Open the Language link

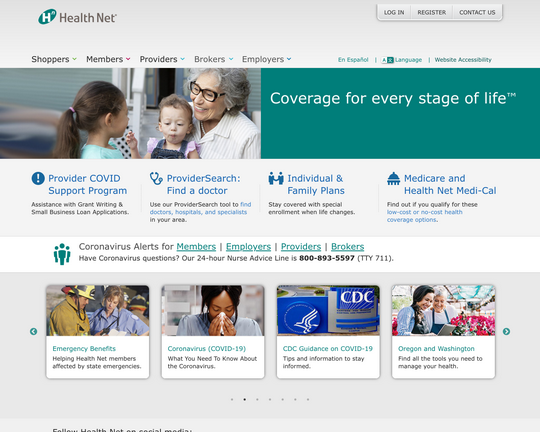pyautogui.click(x=408, y=60)
